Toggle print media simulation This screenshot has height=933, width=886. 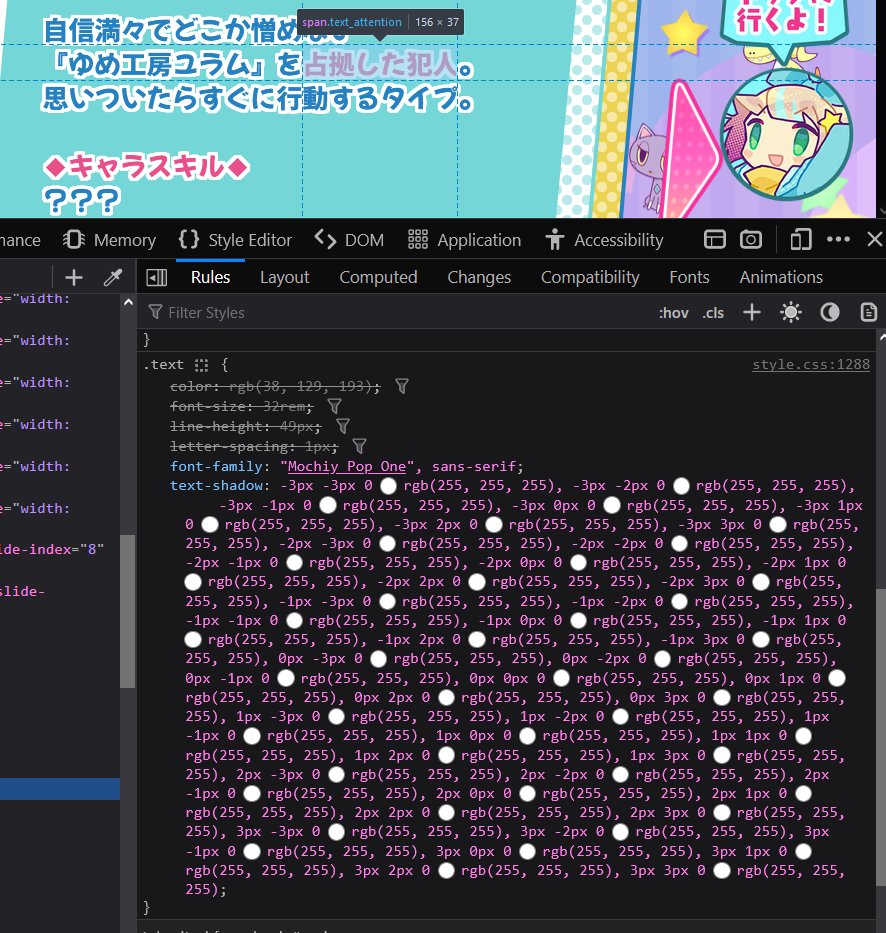[869, 313]
